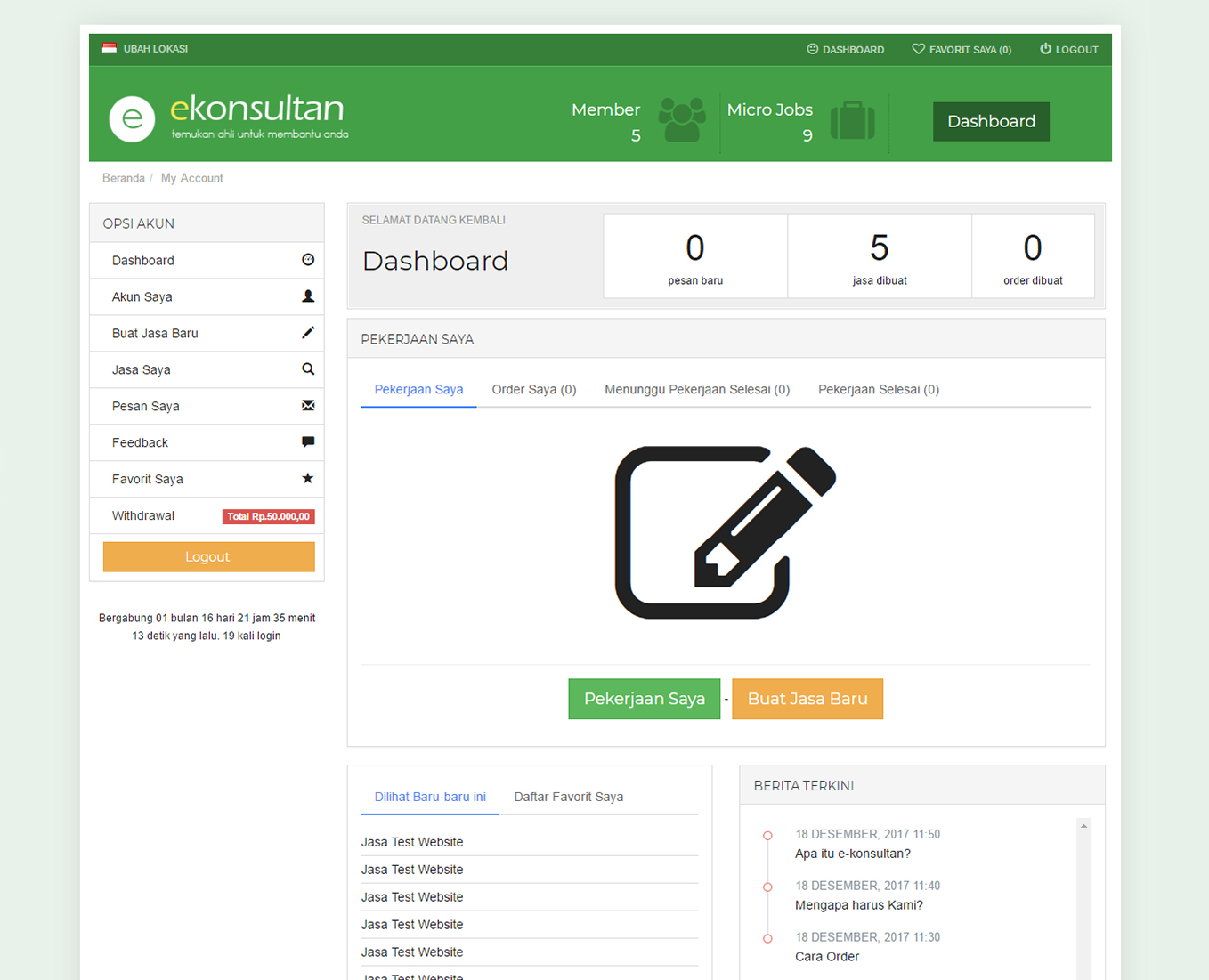Click the speech bubble icon beside Feedback
This screenshot has width=1209, height=980.
(308, 442)
